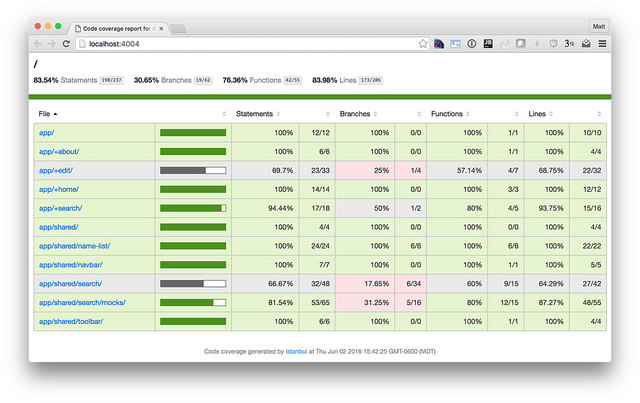Sort by the Lines column header
The image size is (640, 403).
[540, 114]
